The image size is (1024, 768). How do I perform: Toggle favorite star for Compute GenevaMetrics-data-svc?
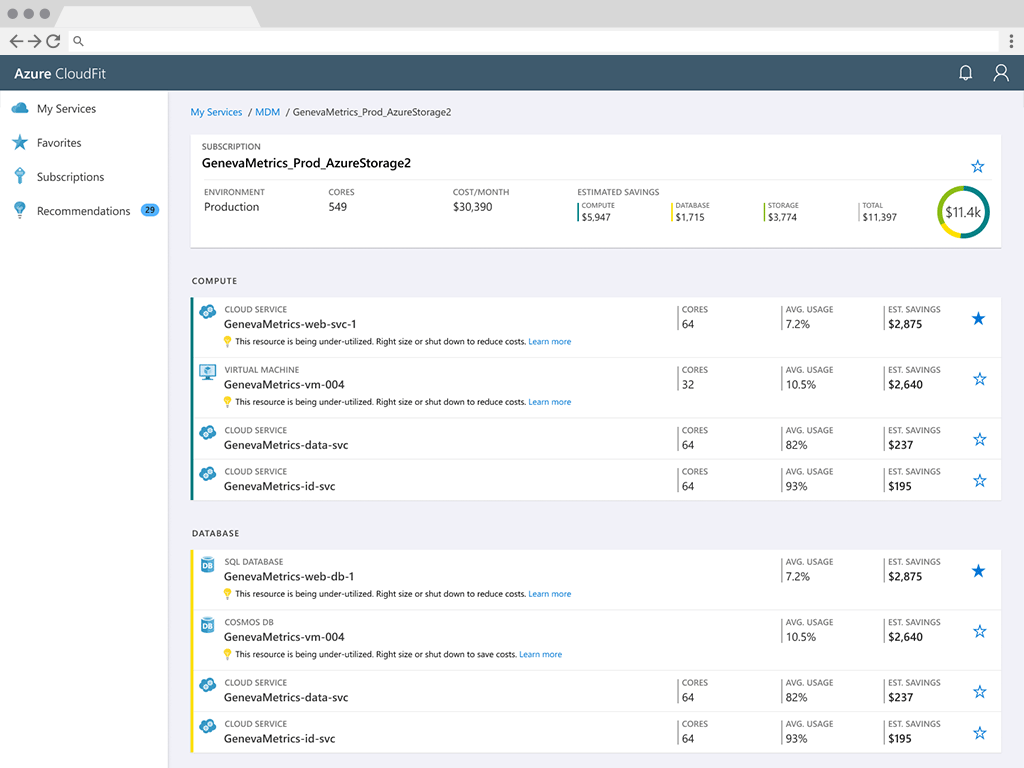click(x=980, y=439)
